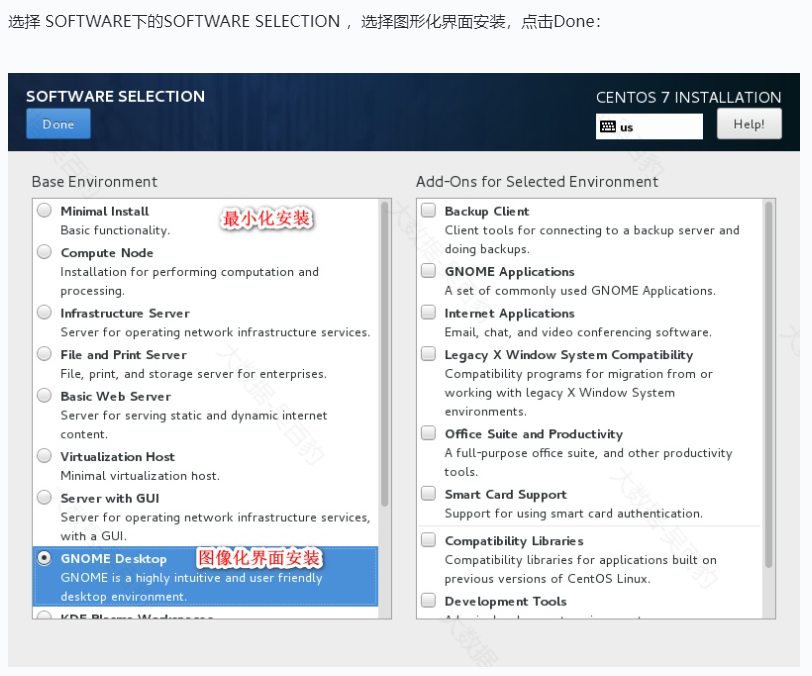Select the GNOME Desktop radio button
Image resolution: width=812 pixels, height=676 pixels.
tap(45, 558)
